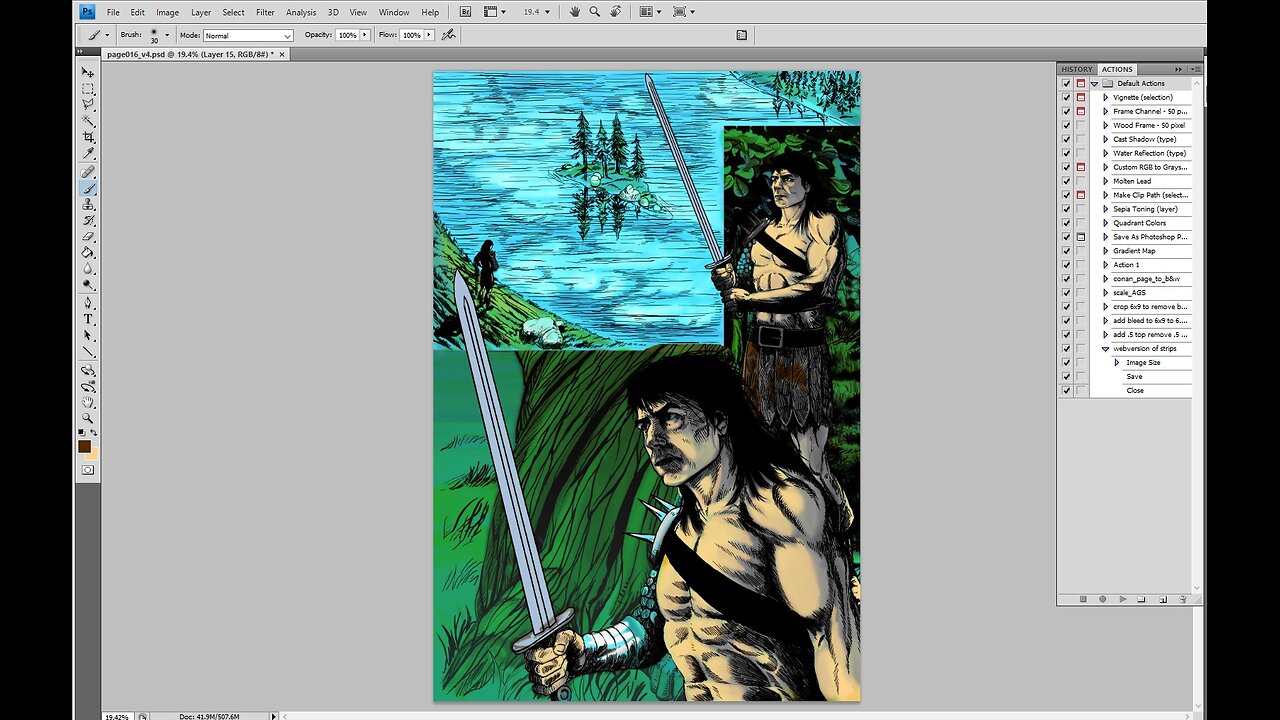The width and height of the screenshot is (1280, 720).
Task: Open the Filter menu
Action: tap(265, 12)
